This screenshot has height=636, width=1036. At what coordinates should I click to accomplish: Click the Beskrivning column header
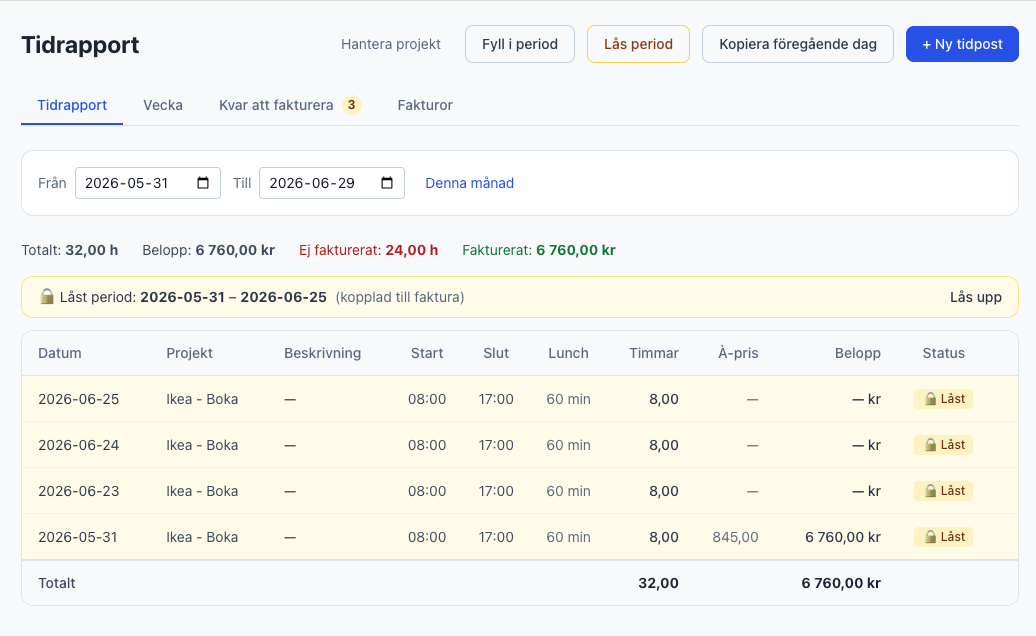[322, 353]
